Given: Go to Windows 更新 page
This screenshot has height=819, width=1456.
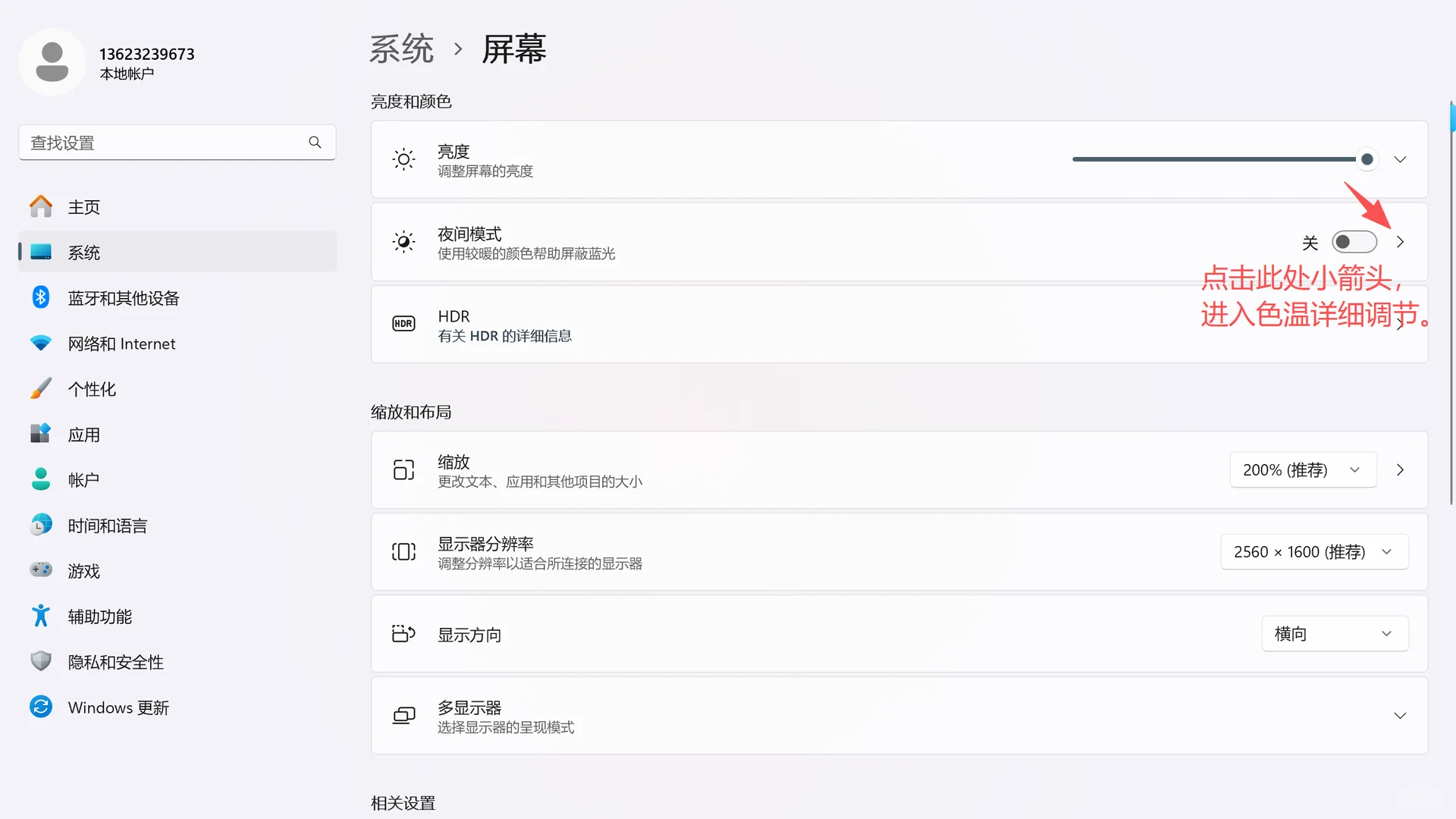Looking at the screenshot, I should coord(118,707).
